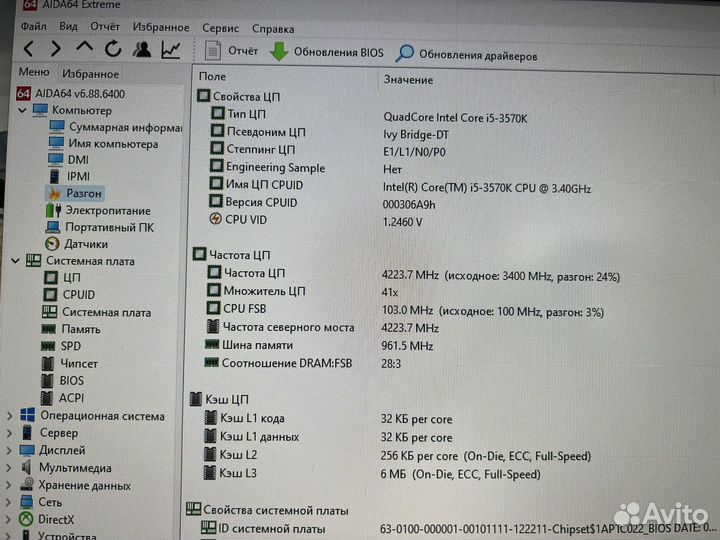Open the performance graph toolbar icon
This screenshot has width=720, height=540.
click(172, 49)
